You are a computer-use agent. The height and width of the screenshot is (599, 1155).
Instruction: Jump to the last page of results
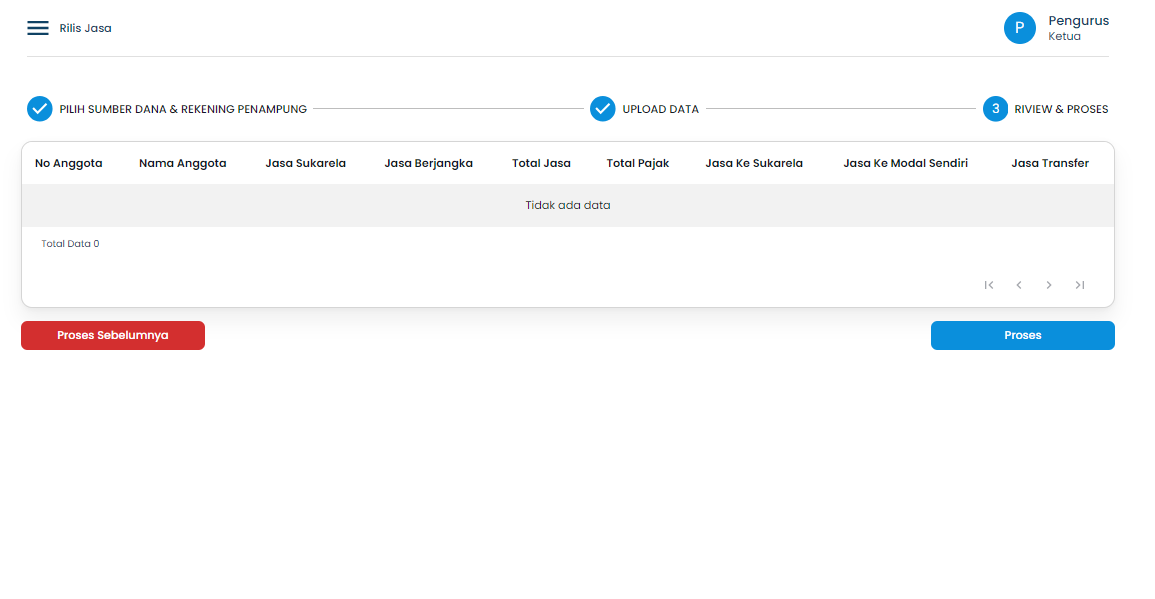1080,285
